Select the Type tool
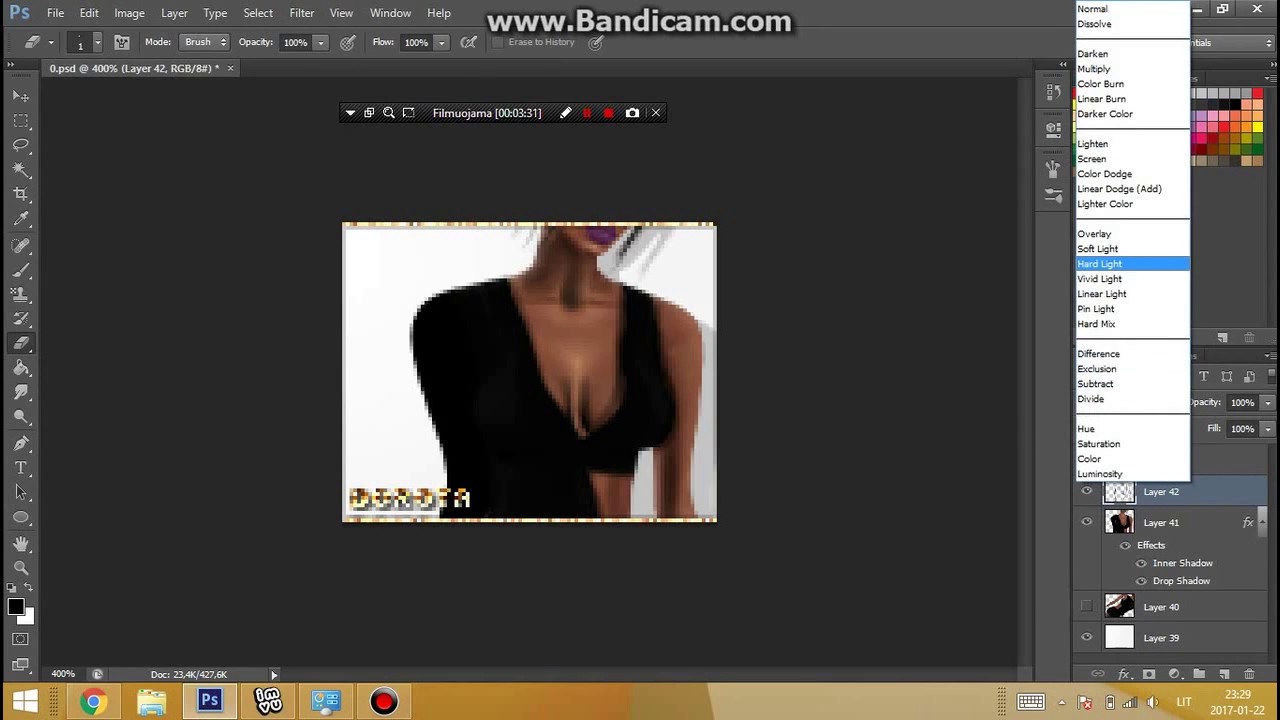The image size is (1280, 720). (21, 467)
